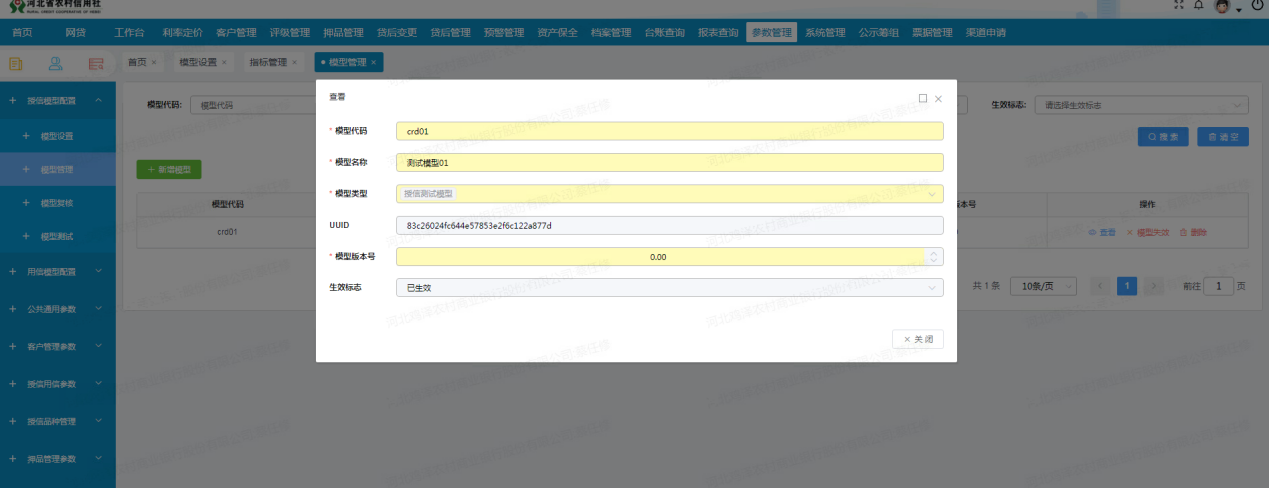
Task: Expand the 授信用信参数 sidebar group
Action: (99, 384)
